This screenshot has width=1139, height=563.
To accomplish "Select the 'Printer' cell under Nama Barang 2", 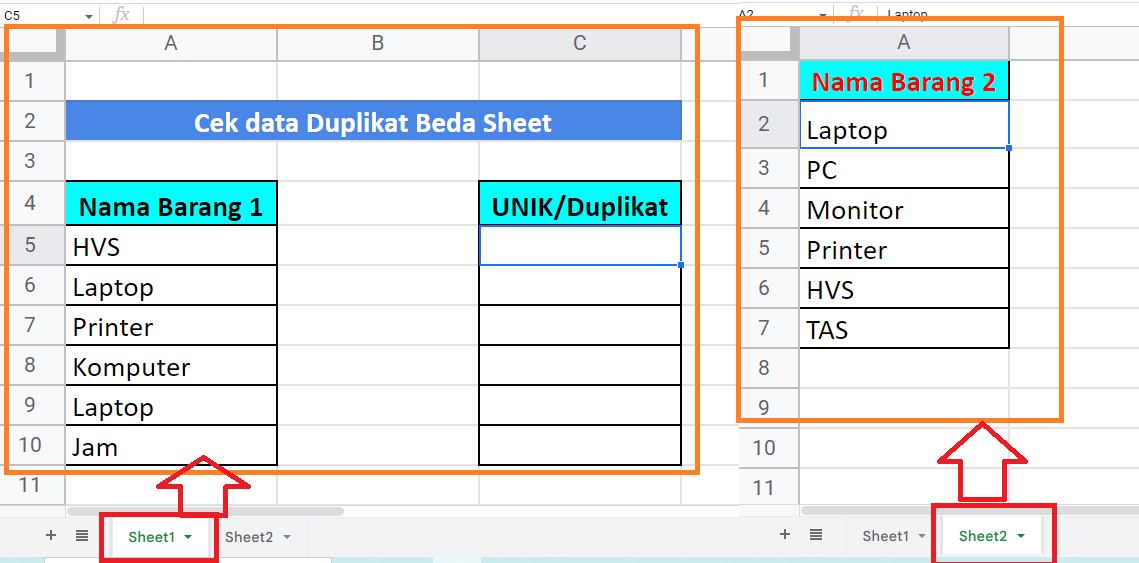I will pos(904,248).
